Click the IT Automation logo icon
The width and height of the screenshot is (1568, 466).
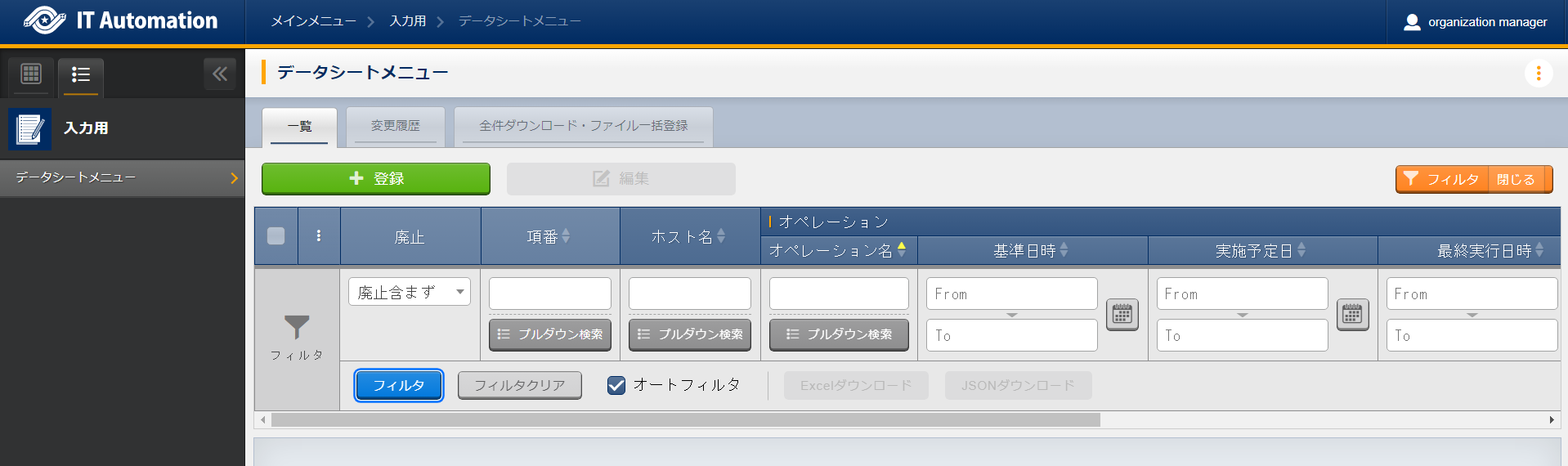point(45,20)
